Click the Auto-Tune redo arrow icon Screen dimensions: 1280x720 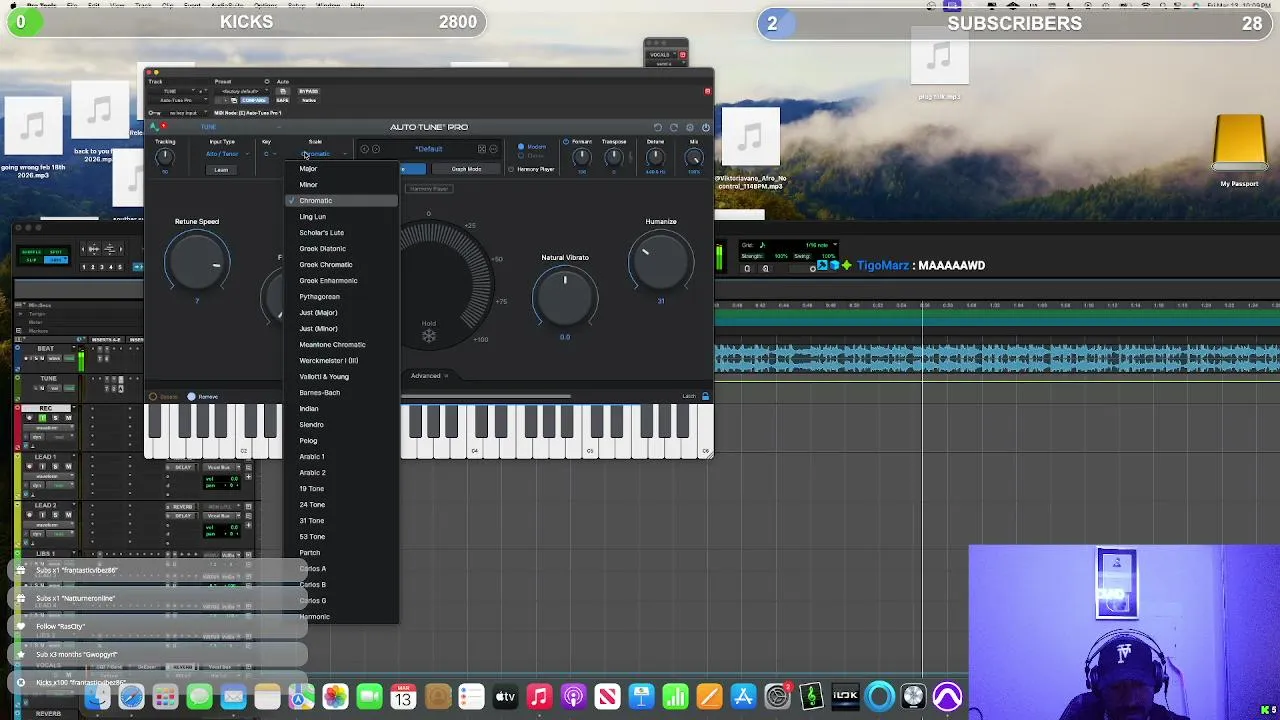point(673,127)
